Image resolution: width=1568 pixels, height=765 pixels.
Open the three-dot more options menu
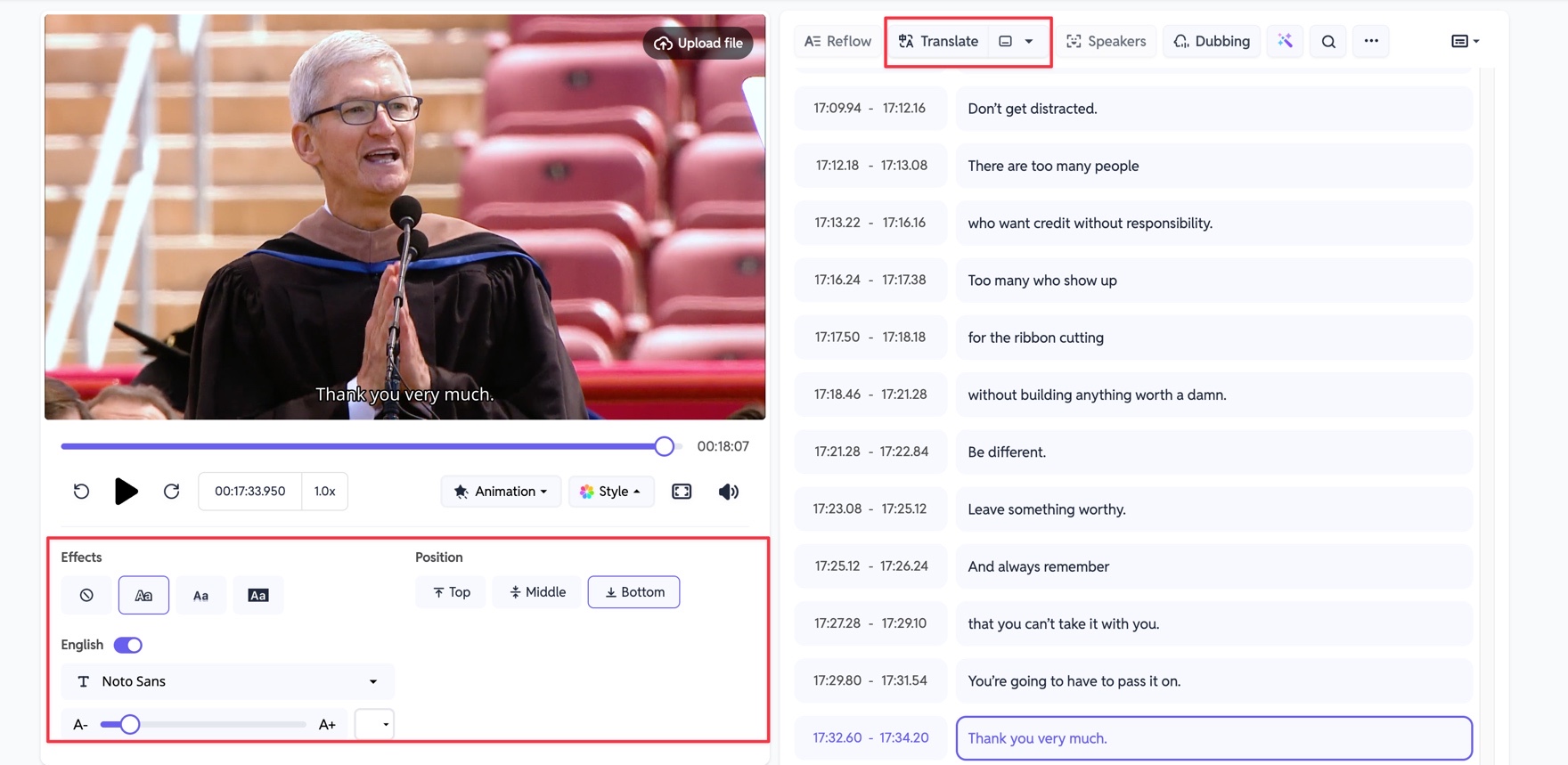(x=1371, y=41)
